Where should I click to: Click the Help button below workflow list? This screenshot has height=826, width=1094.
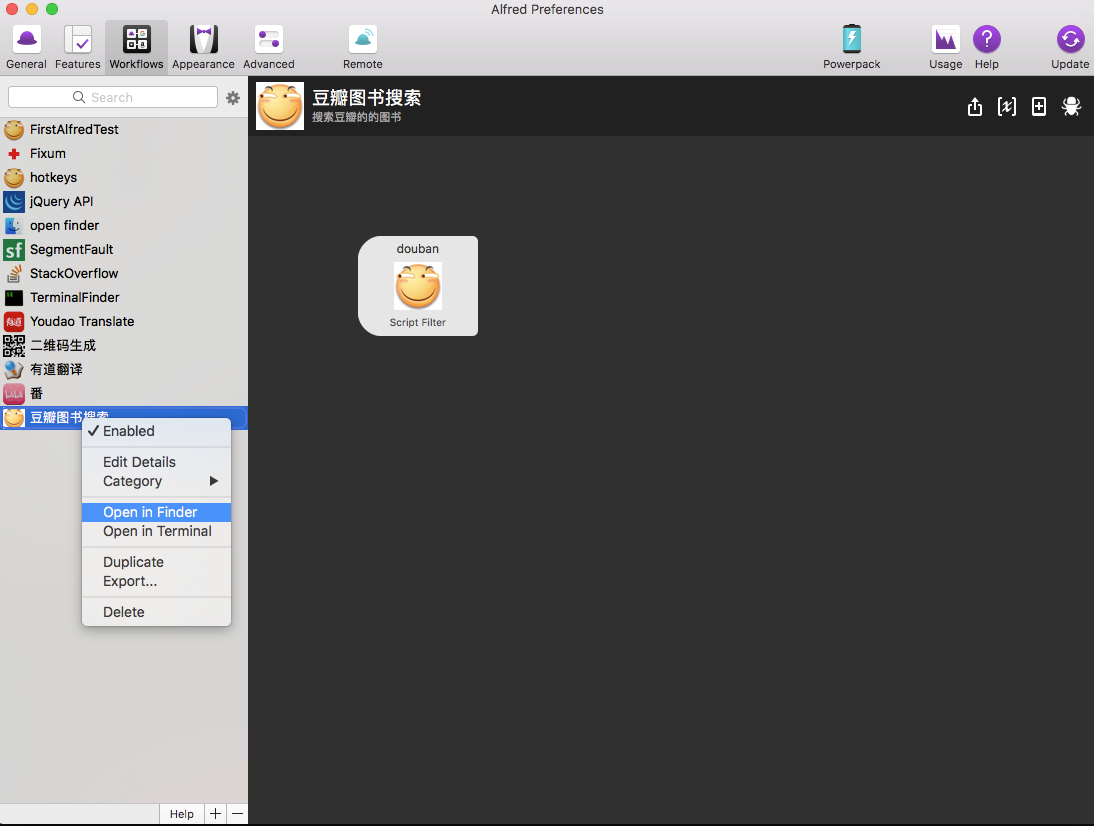pos(181,814)
